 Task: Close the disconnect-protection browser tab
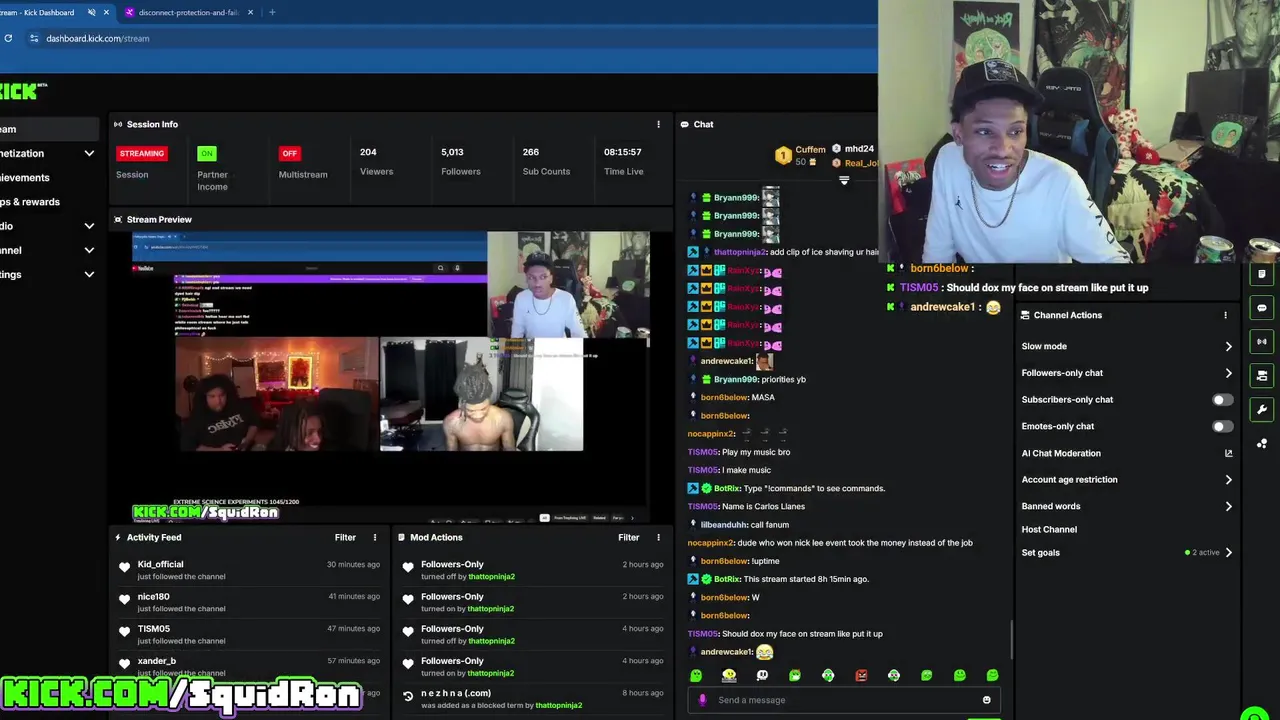pos(250,12)
